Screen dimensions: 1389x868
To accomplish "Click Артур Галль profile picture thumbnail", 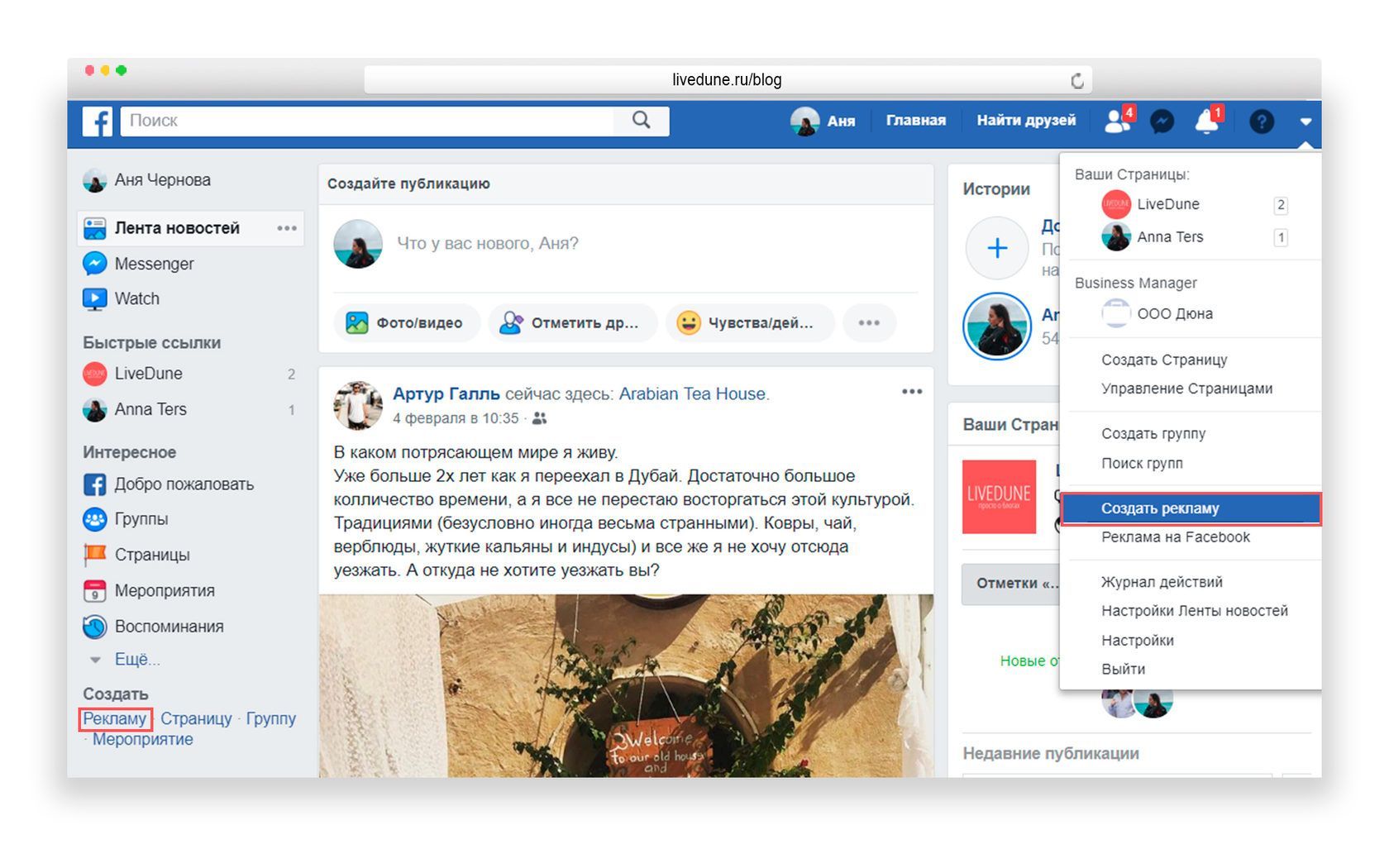I will tap(358, 405).
